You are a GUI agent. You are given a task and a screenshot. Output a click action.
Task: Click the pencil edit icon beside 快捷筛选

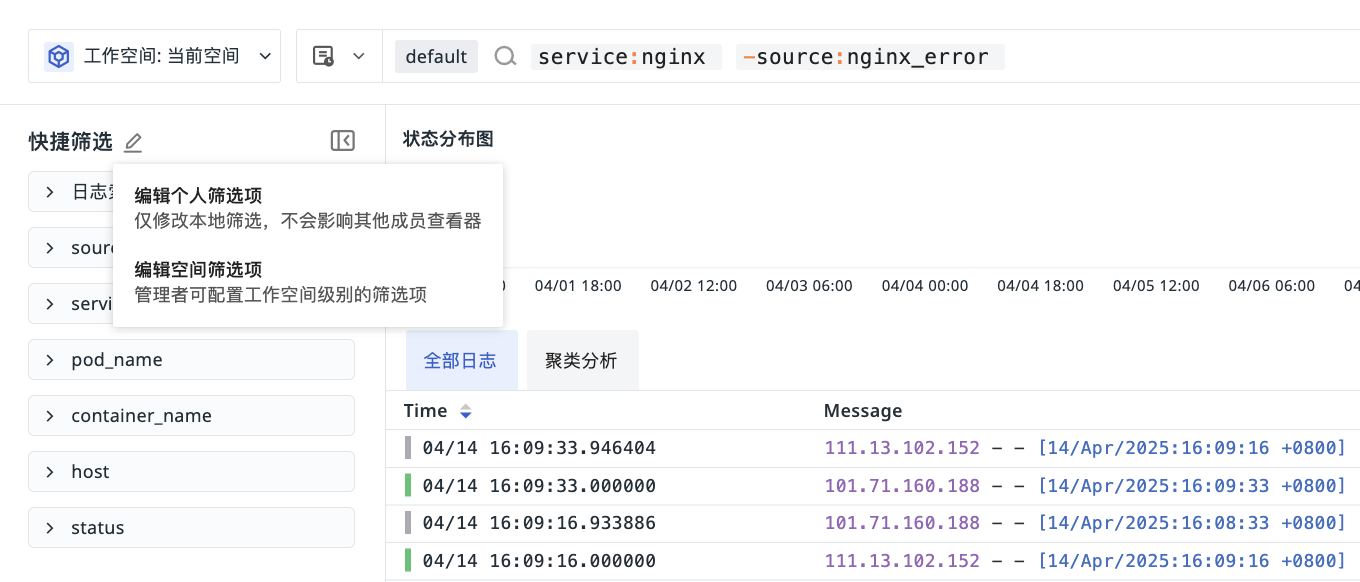tap(133, 142)
